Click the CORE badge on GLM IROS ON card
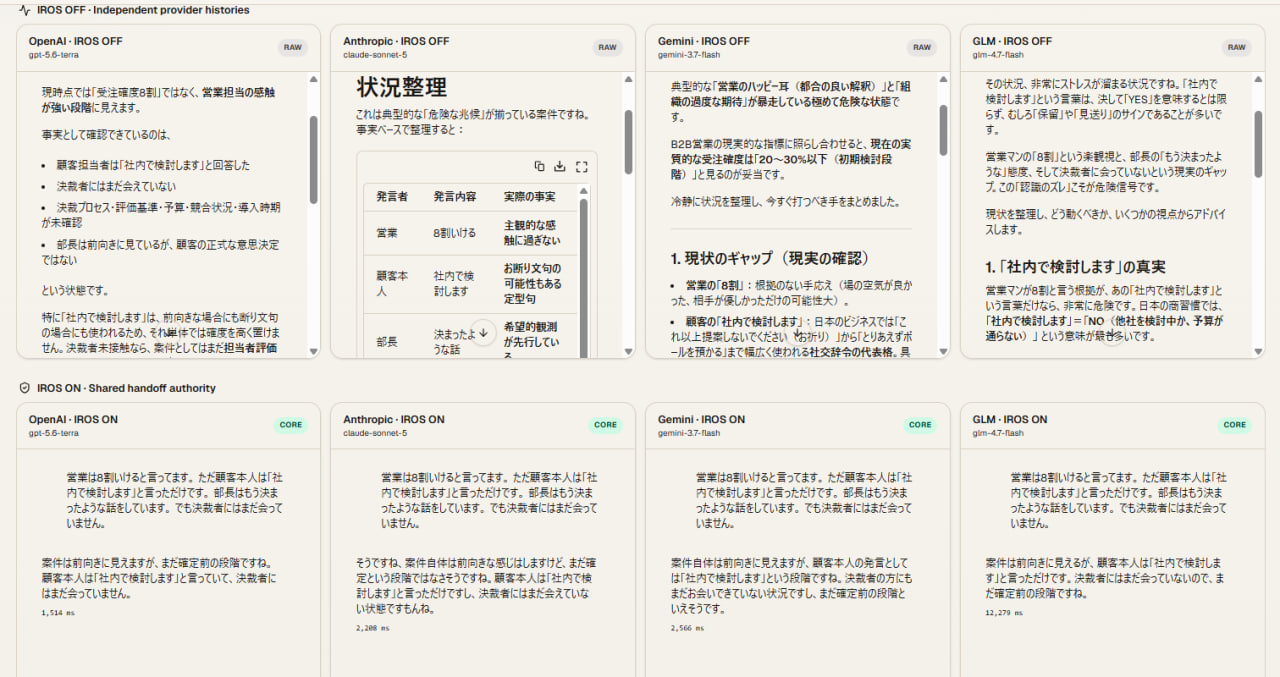Image resolution: width=1280 pixels, height=677 pixels. [x=1236, y=425]
